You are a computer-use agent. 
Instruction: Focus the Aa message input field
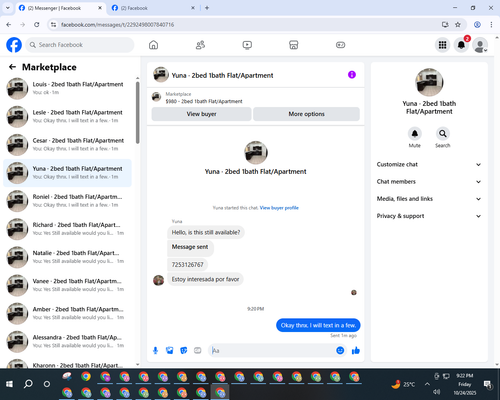pos(272,350)
